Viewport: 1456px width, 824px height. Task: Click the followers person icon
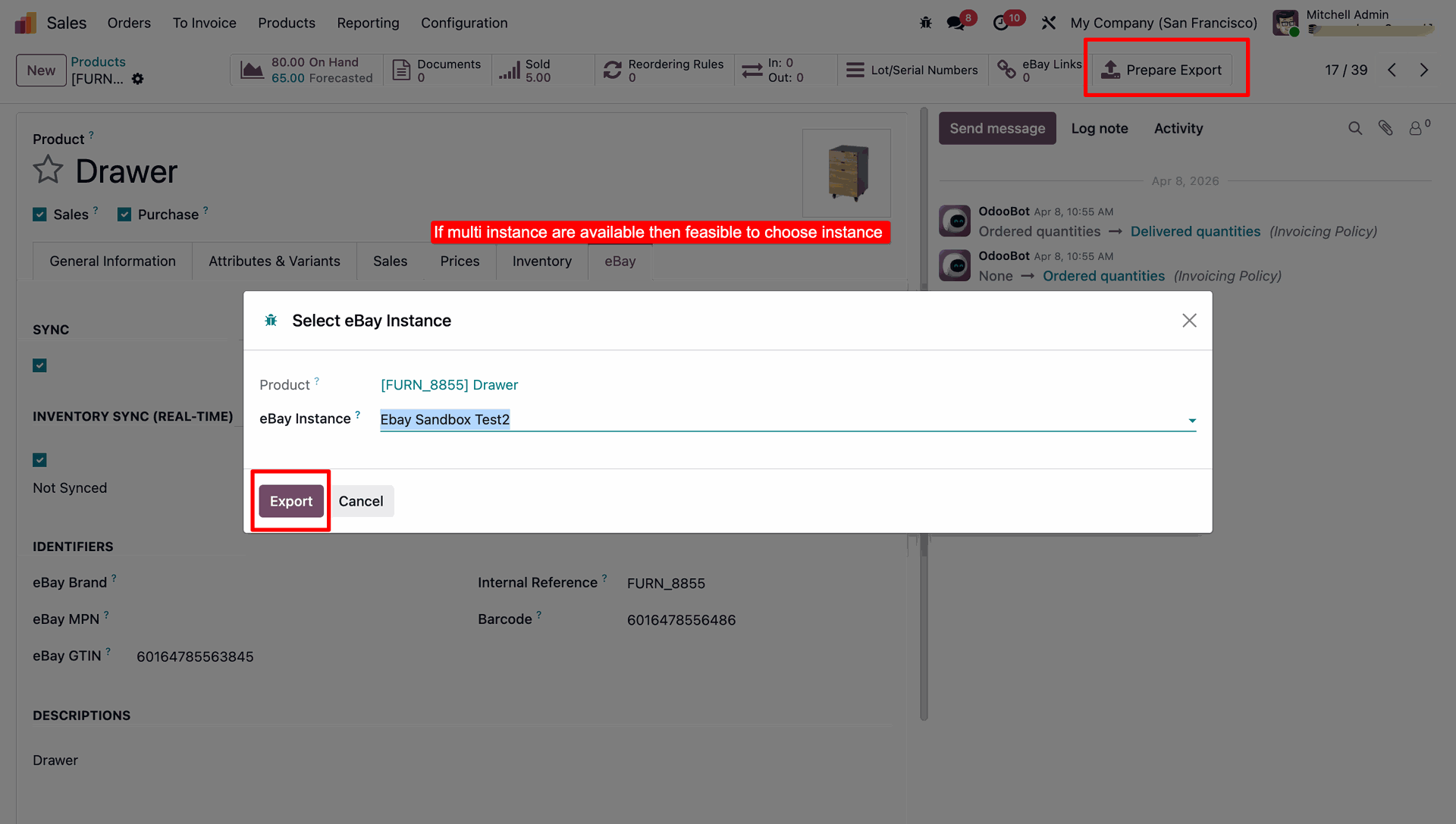1416,128
